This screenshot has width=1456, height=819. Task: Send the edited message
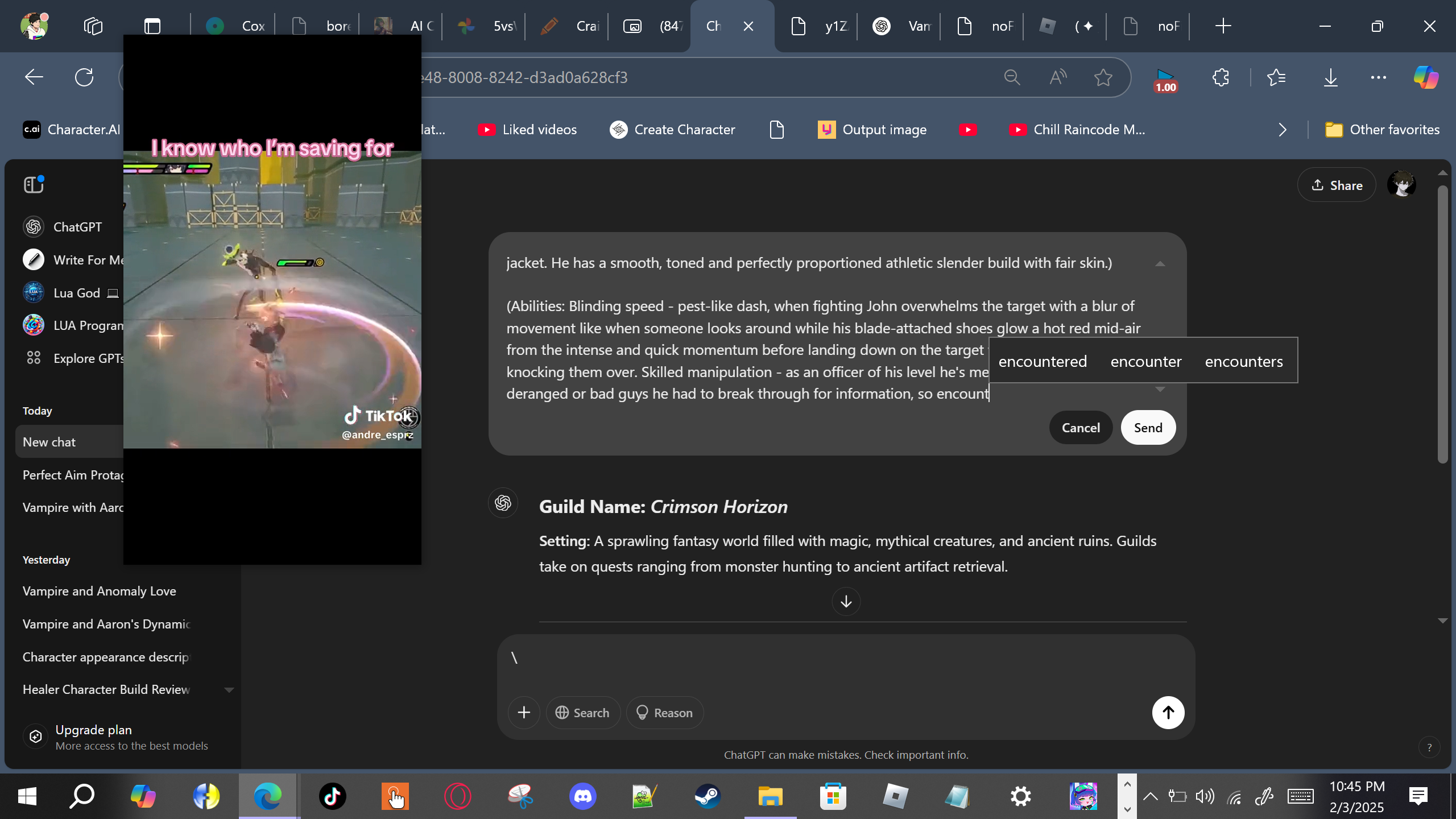1148,428
